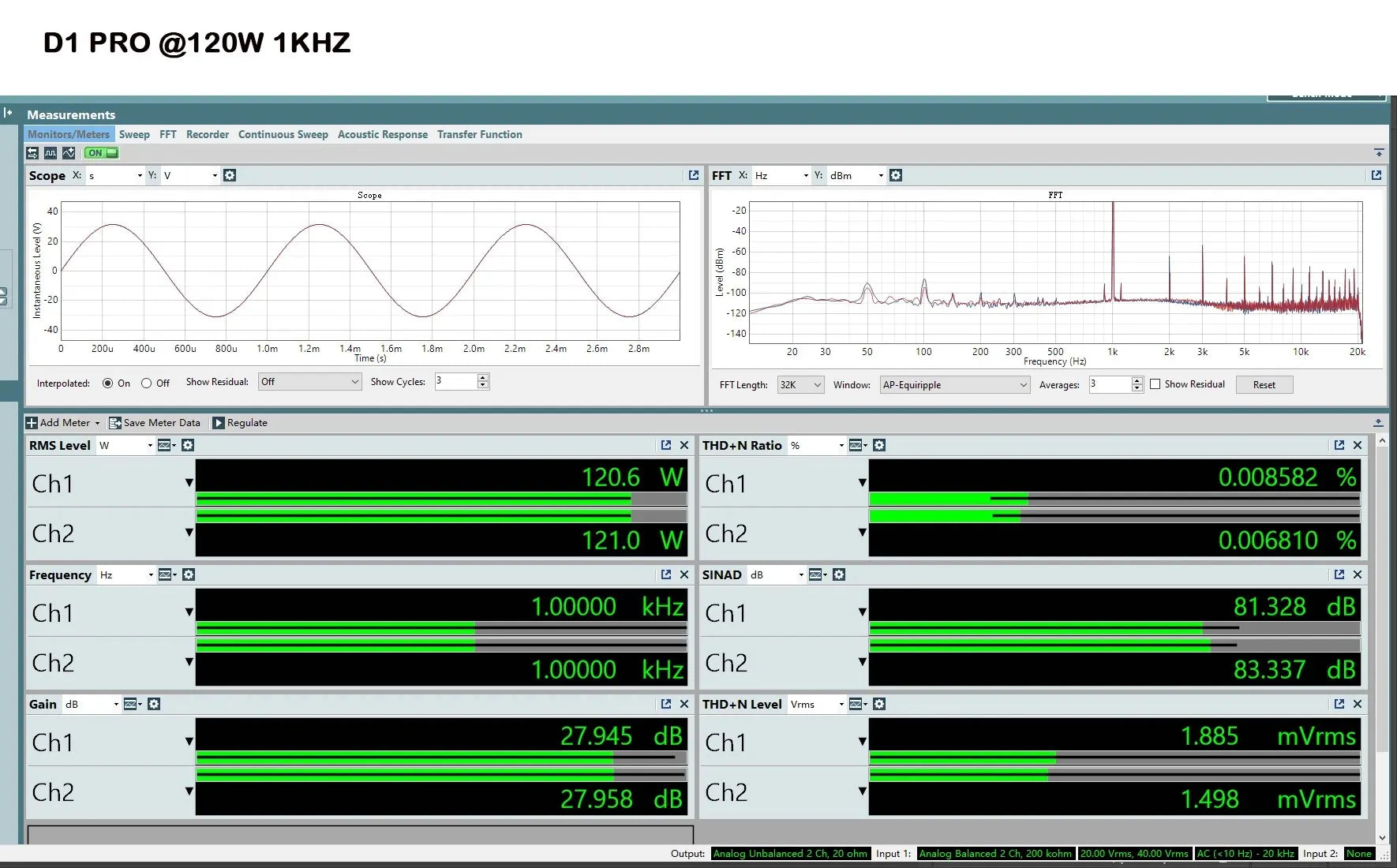Click the Regulate button

(x=241, y=423)
